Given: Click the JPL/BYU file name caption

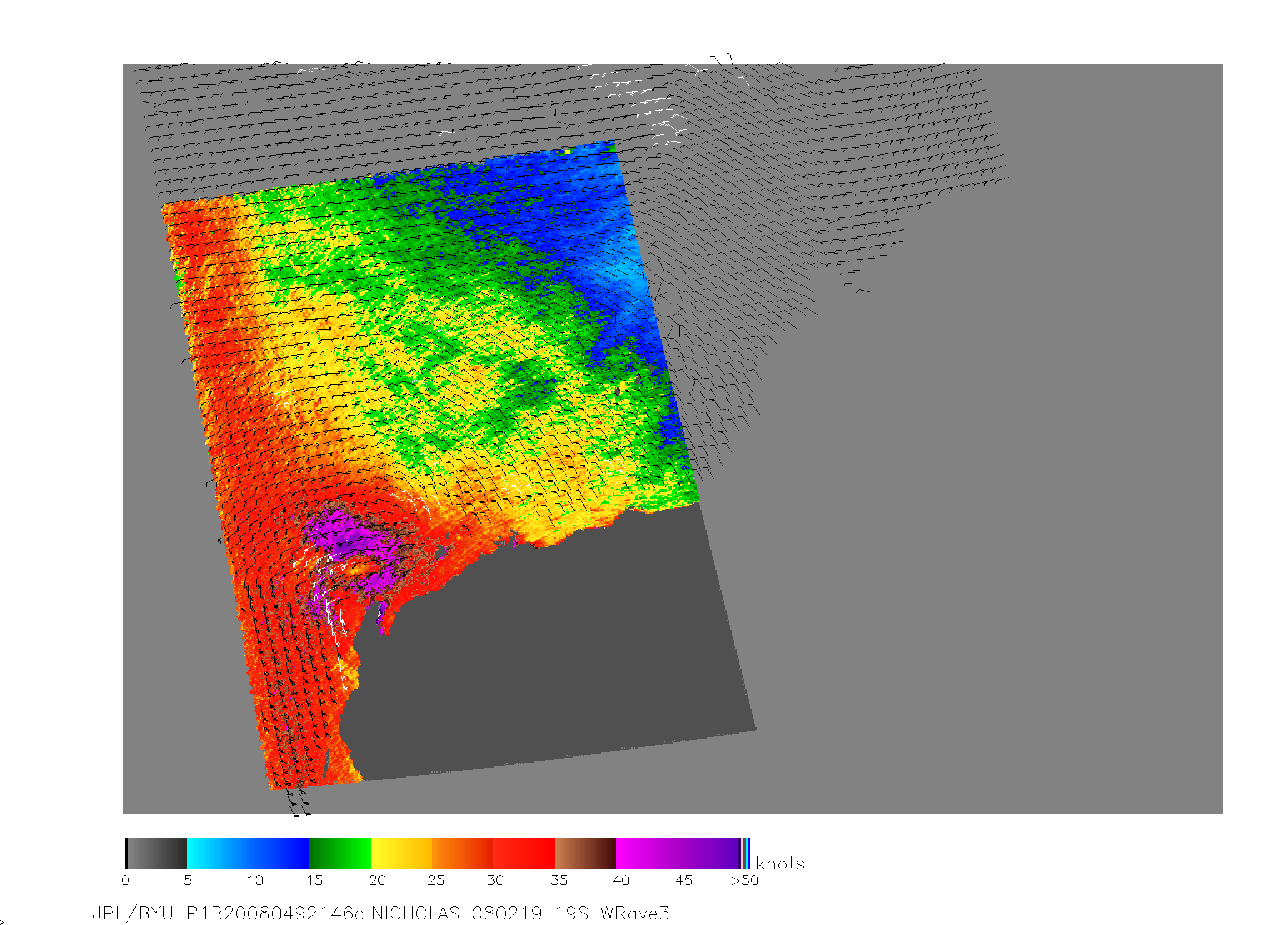Looking at the screenshot, I should [x=381, y=914].
